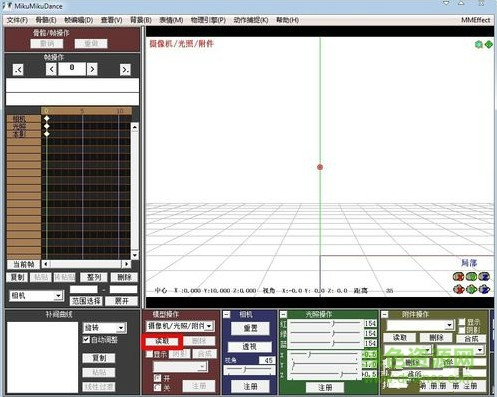Step back one frame with < arrow
The image size is (497, 397).
coord(51,69)
